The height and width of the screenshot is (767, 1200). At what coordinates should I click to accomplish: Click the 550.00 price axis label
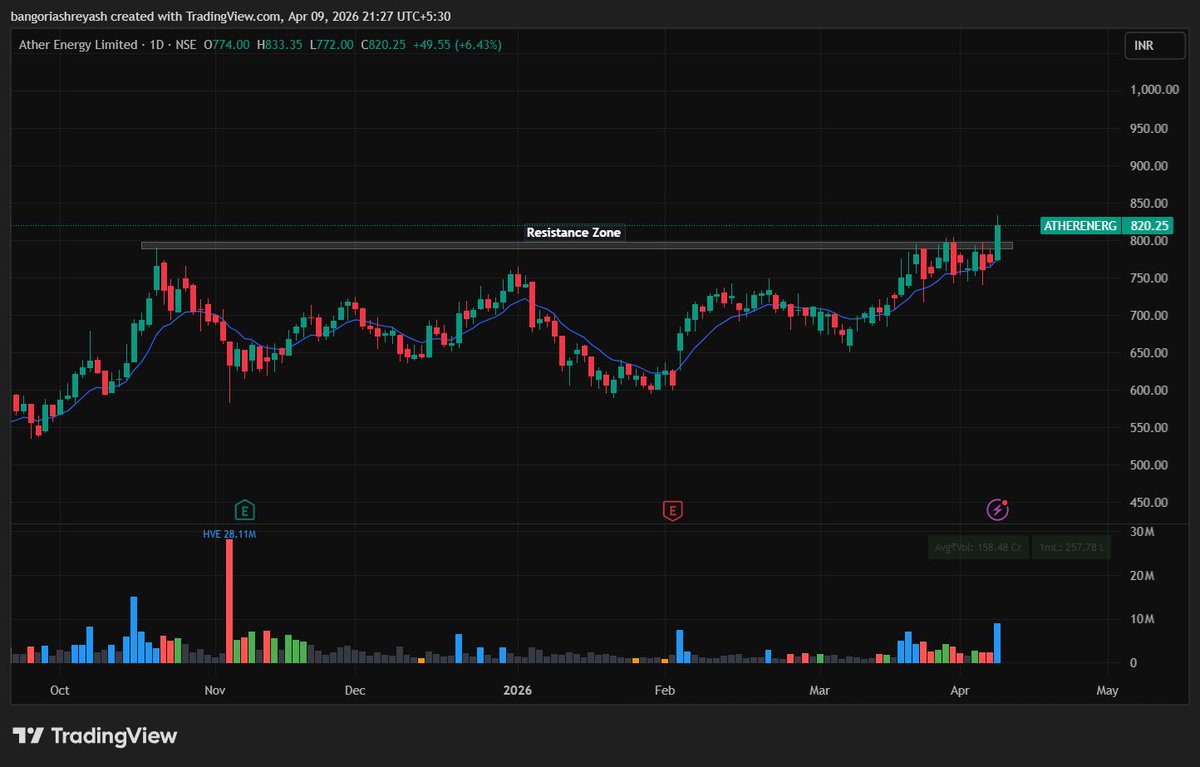click(x=1151, y=428)
